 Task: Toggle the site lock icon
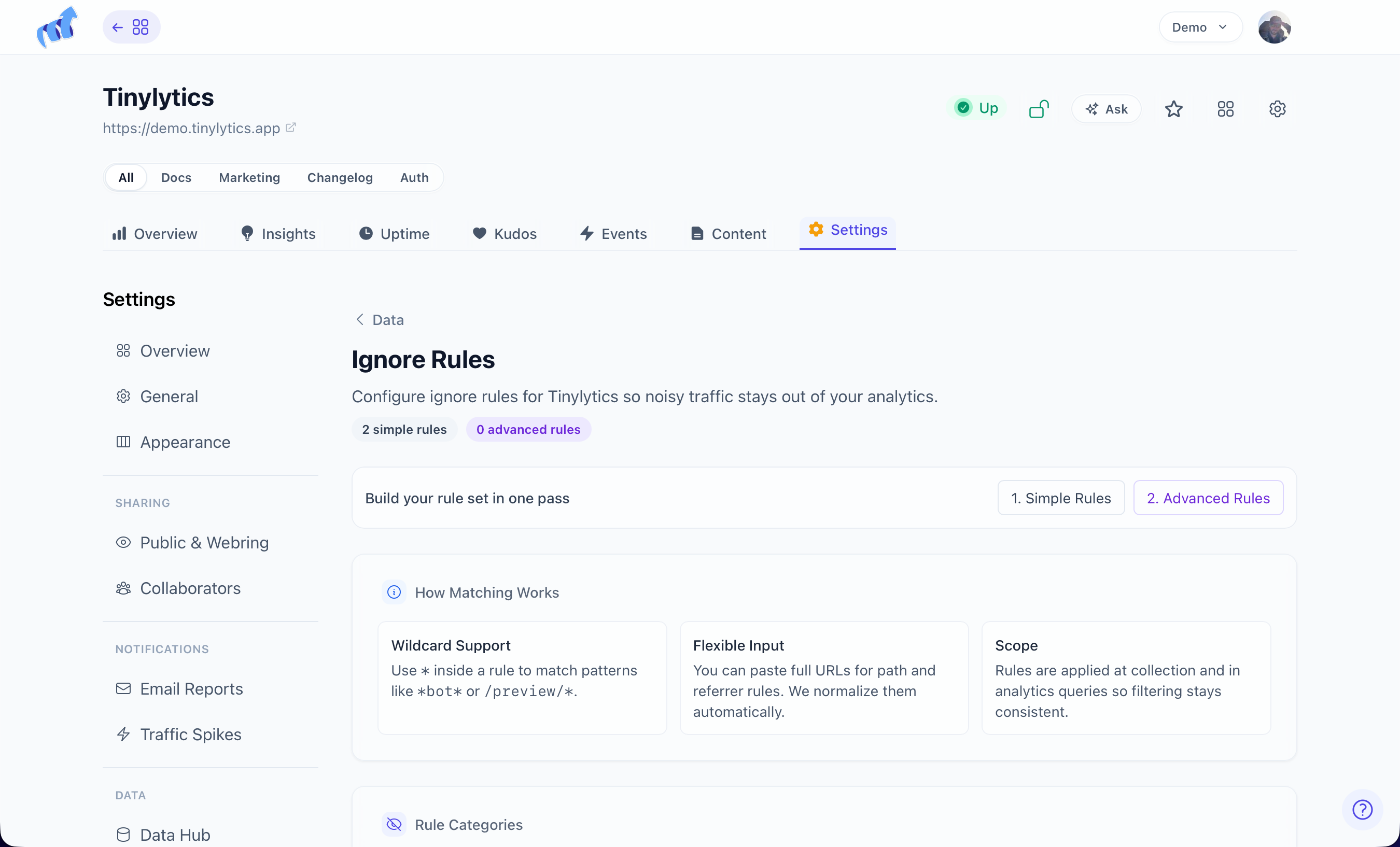[x=1039, y=108]
